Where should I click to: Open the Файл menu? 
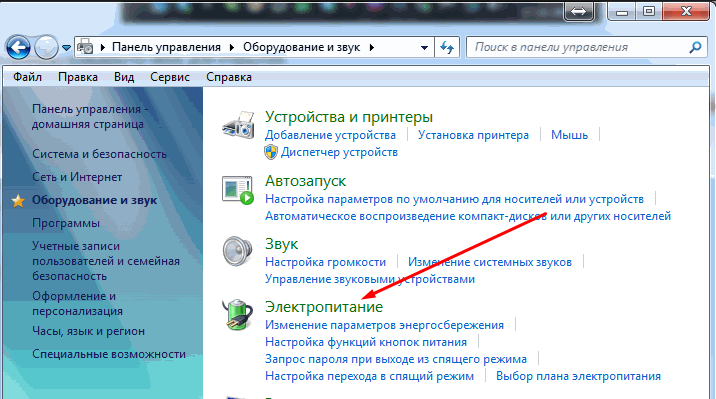pyautogui.click(x=27, y=77)
